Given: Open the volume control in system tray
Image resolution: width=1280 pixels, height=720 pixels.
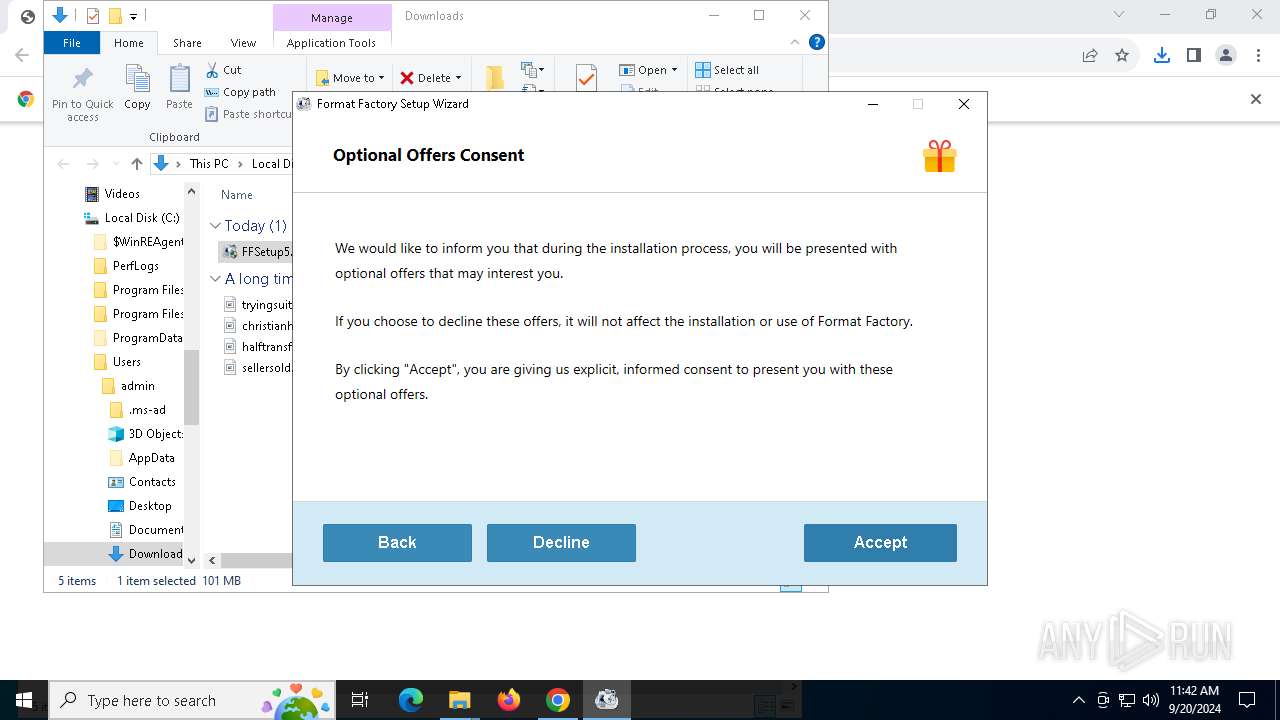Looking at the screenshot, I should coord(1151,700).
